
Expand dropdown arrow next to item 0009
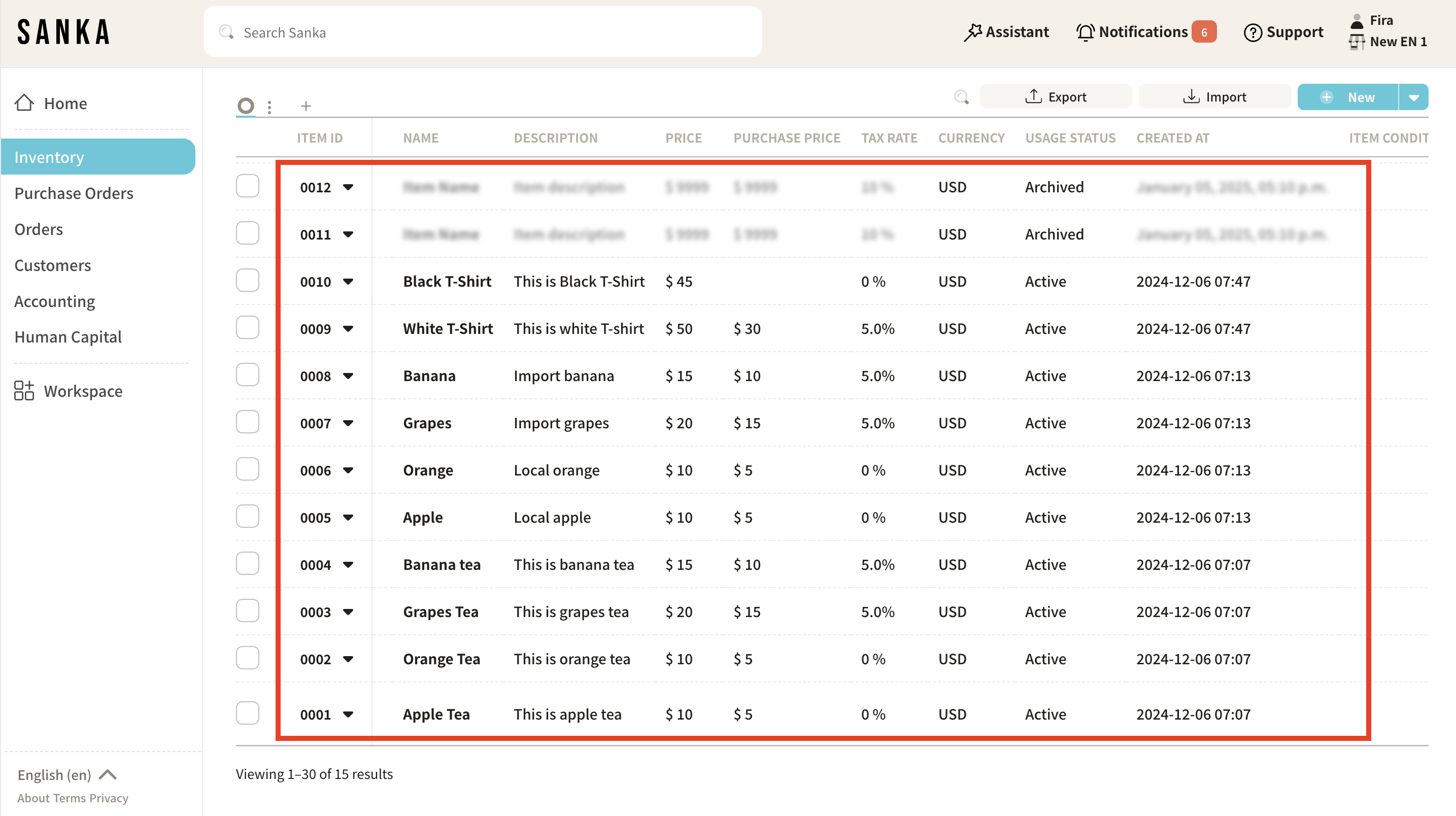pos(348,328)
